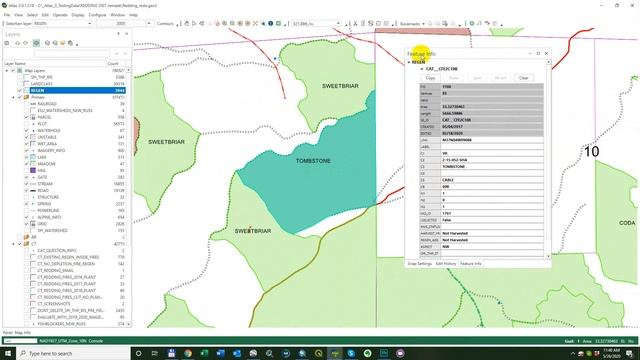Viewport: 640px width, 360px height.
Task: Click Copy button in Feature Info
Action: click(x=430, y=78)
